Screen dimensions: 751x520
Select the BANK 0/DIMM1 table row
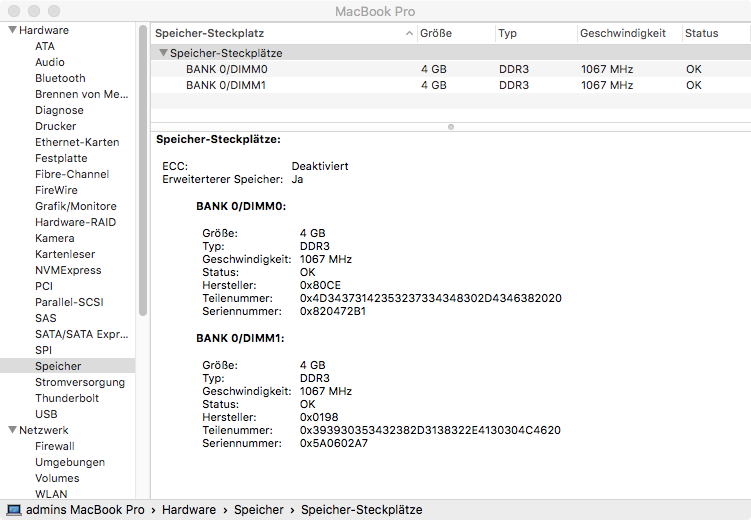coord(450,85)
